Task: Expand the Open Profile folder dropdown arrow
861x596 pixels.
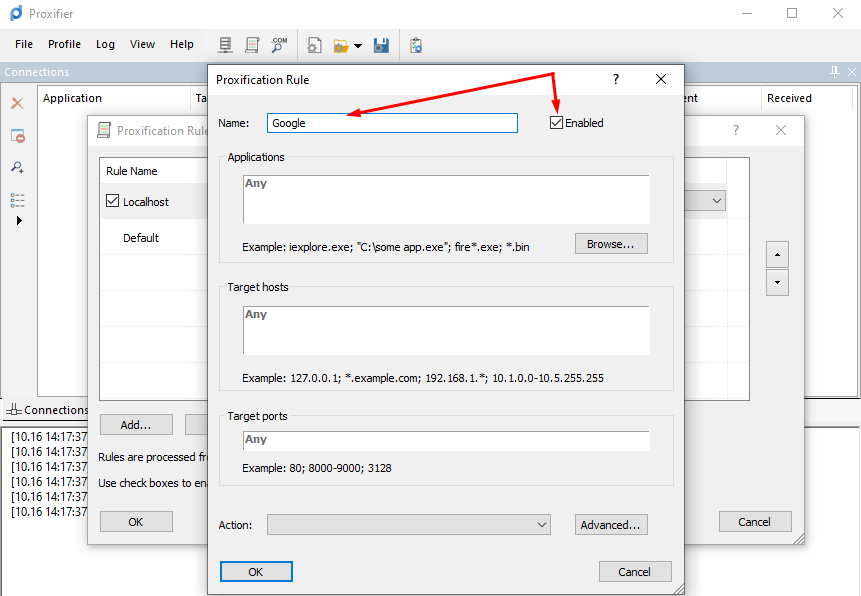Action: coord(358,46)
